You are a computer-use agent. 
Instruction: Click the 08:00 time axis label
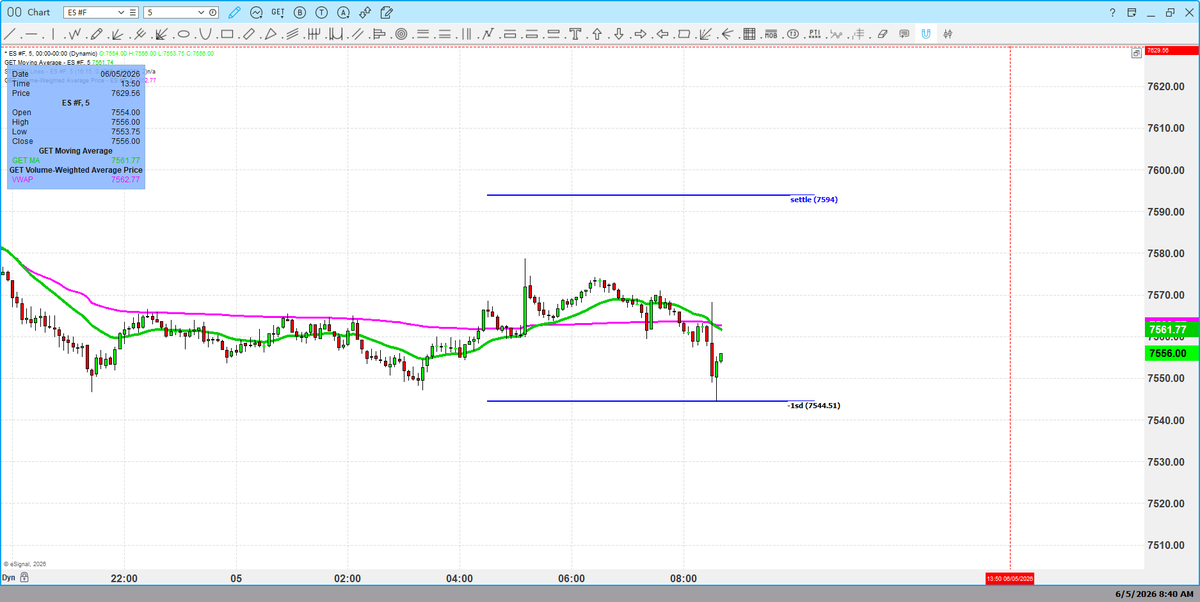(683, 578)
